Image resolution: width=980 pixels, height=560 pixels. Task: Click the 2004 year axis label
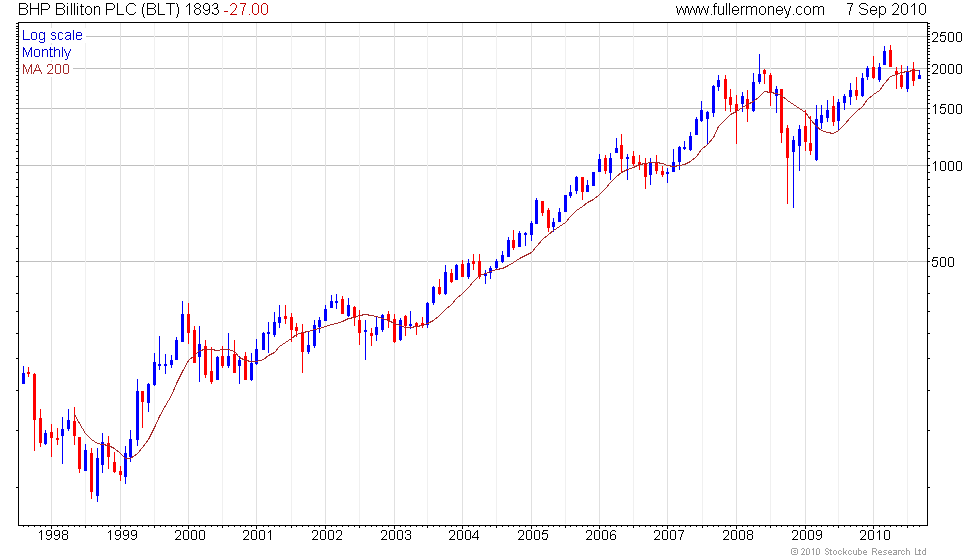pyautogui.click(x=464, y=535)
